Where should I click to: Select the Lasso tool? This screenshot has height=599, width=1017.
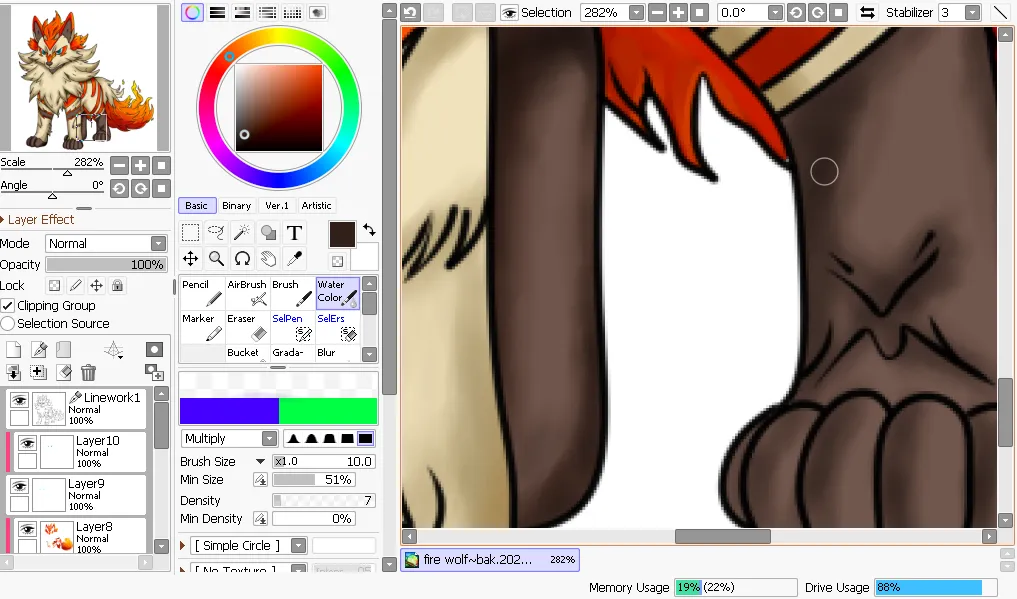click(x=216, y=232)
